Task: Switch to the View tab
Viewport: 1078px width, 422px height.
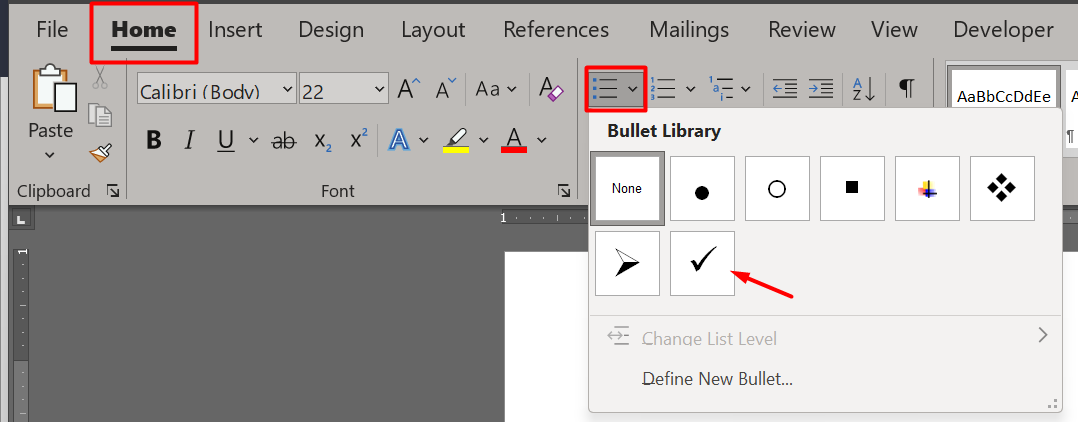Action: pyautogui.click(x=894, y=30)
